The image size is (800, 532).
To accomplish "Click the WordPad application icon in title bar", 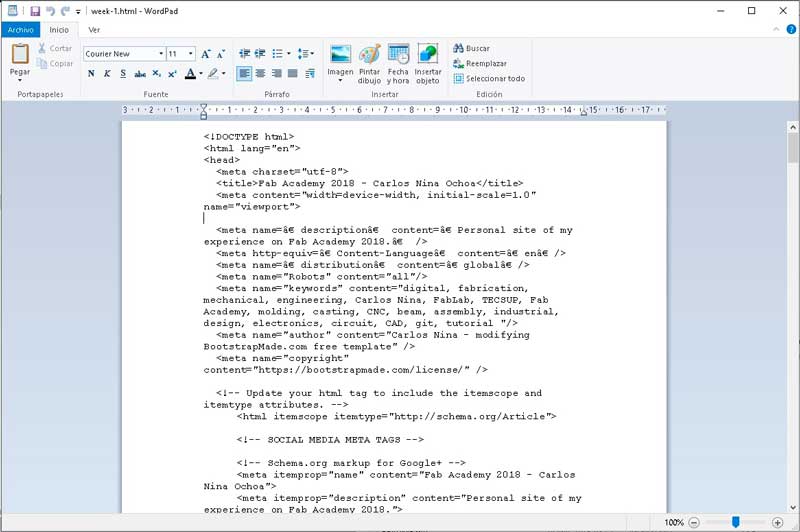I will [12, 10].
